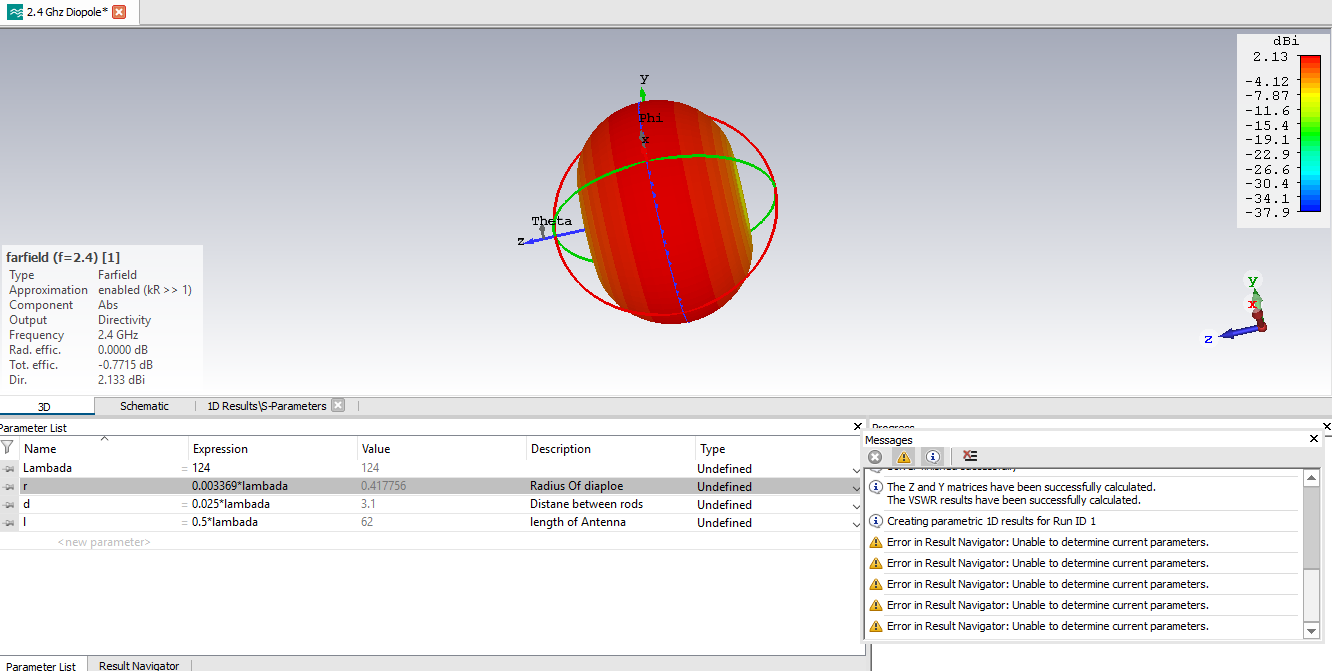1332x671 pixels.
Task: Toggle the warning messages filter icon
Action: pyautogui.click(x=904, y=456)
